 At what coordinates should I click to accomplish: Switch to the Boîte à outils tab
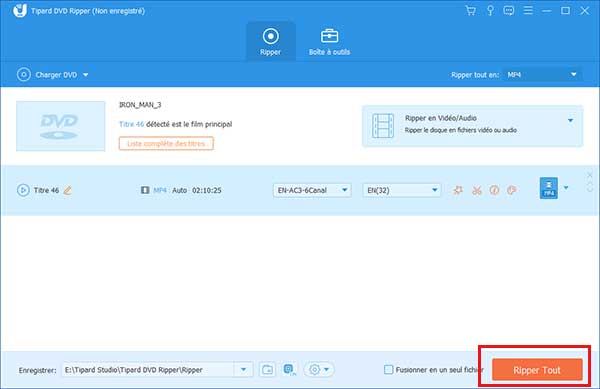coord(329,42)
